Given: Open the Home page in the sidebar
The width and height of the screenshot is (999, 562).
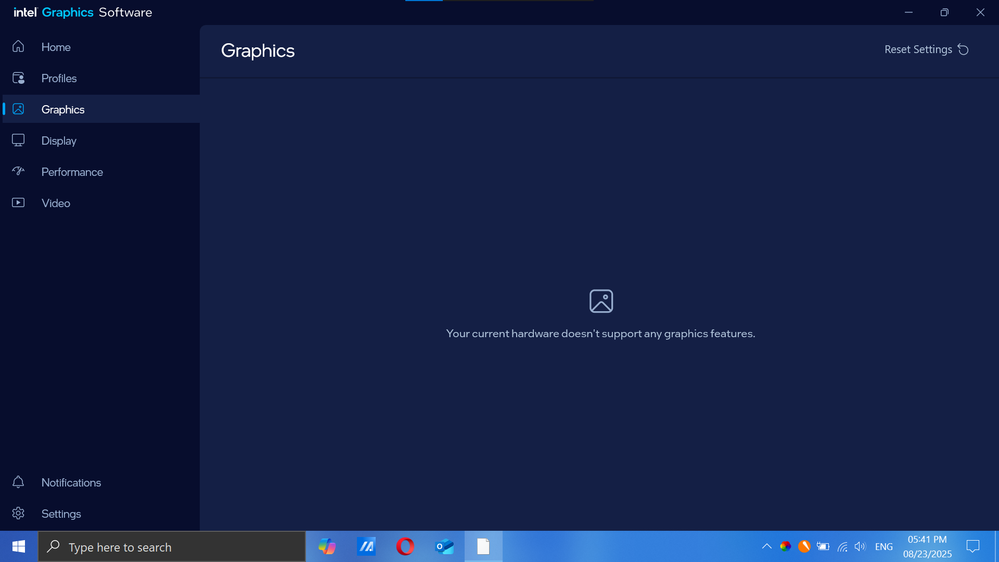Looking at the screenshot, I should point(100,47).
